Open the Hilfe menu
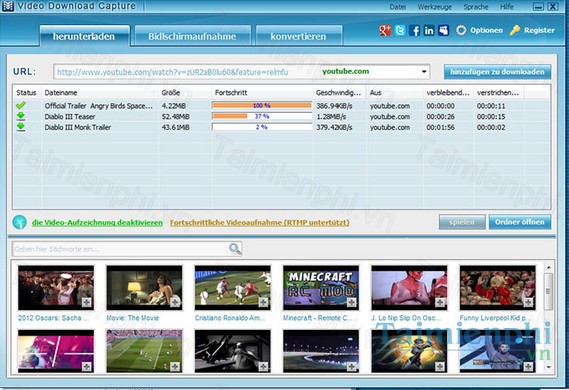This screenshot has height=390, width=569. tap(507, 7)
